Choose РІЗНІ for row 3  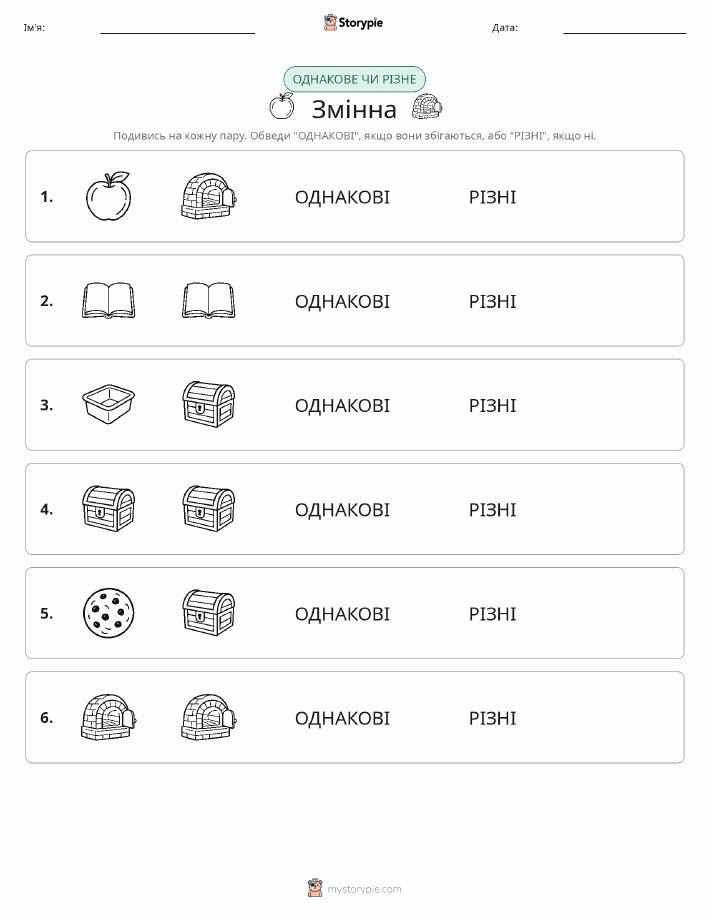tap(493, 406)
